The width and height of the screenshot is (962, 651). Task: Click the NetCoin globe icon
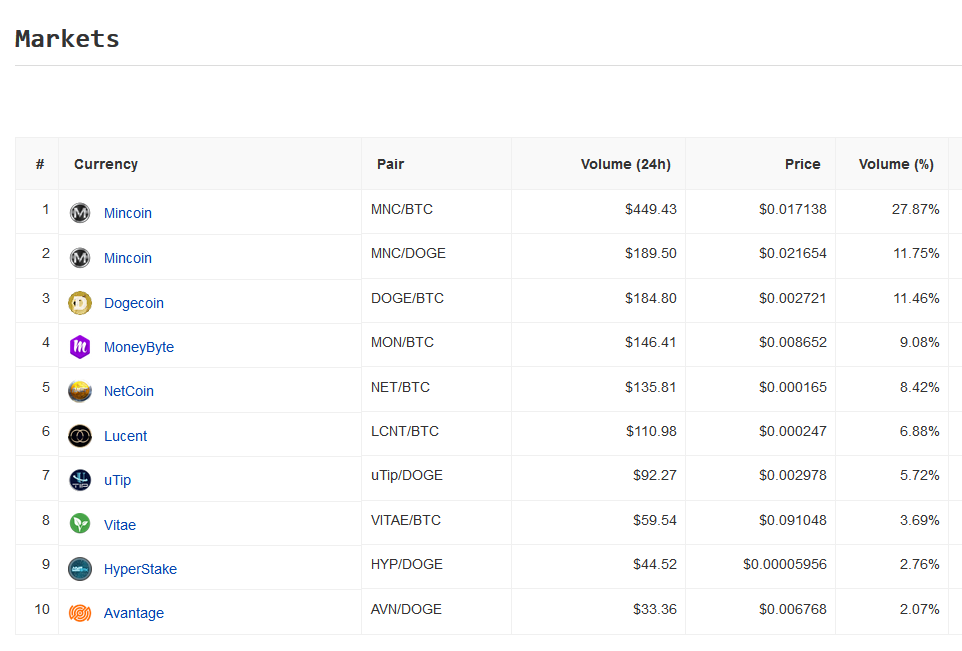pyautogui.click(x=80, y=391)
